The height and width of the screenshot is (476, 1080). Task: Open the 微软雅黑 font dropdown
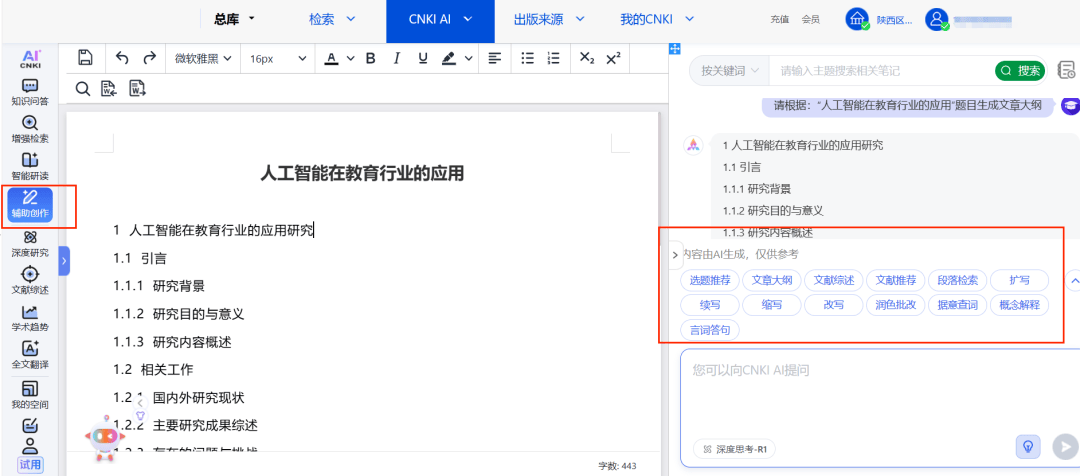click(203, 59)
